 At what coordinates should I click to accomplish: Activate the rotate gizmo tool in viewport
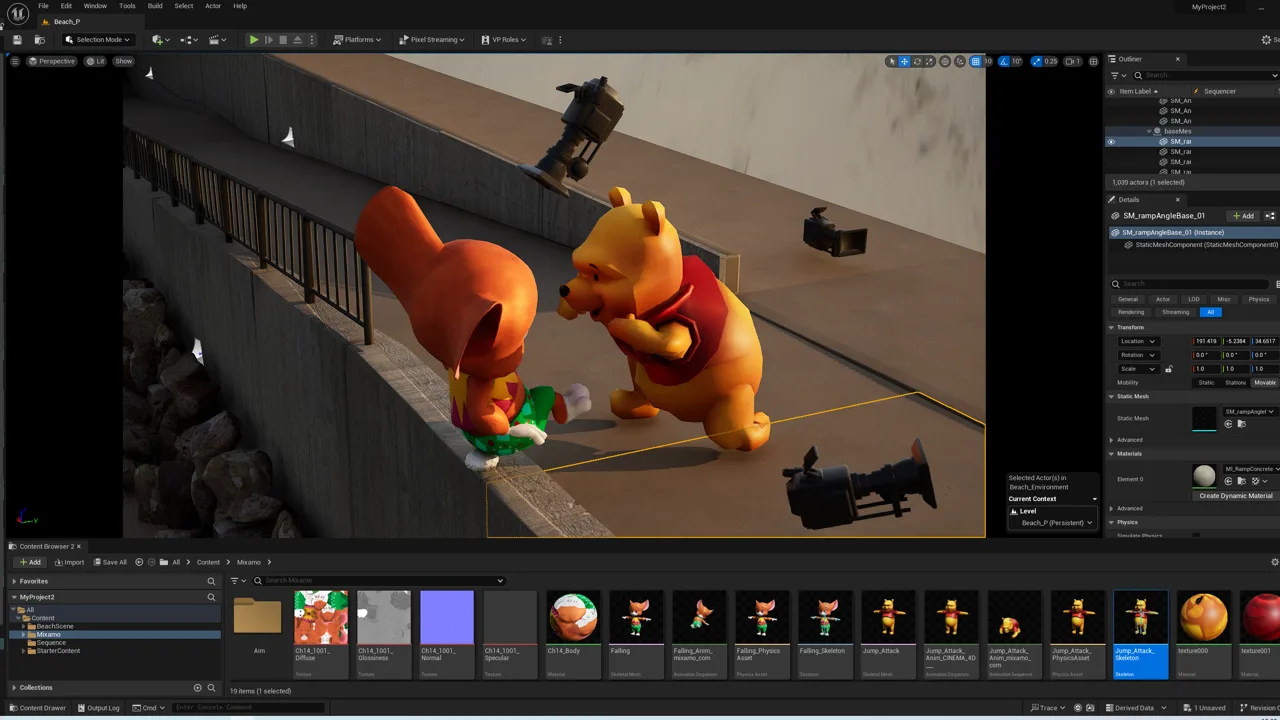[x=917, y=61]
